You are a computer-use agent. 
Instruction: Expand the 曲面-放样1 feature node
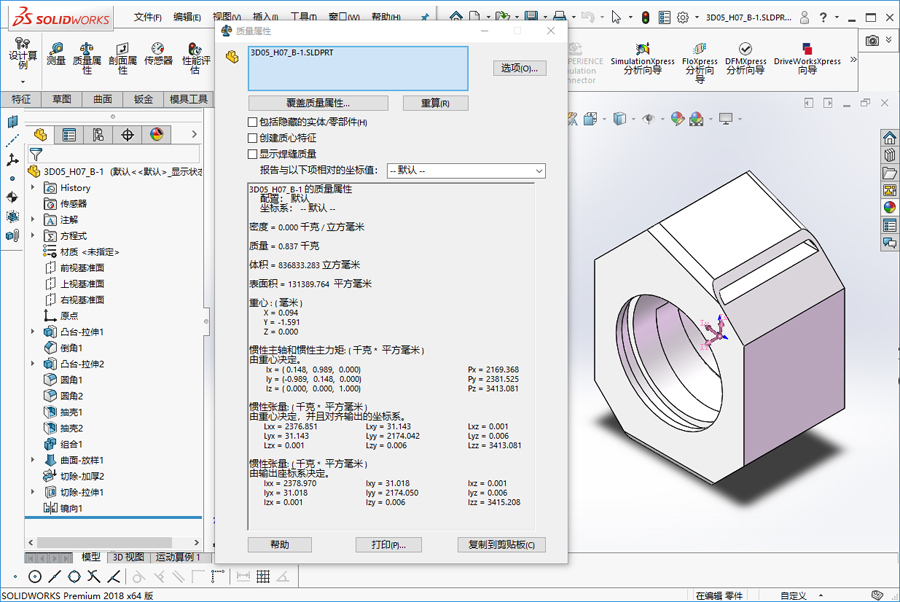click(x=33, y=460)
